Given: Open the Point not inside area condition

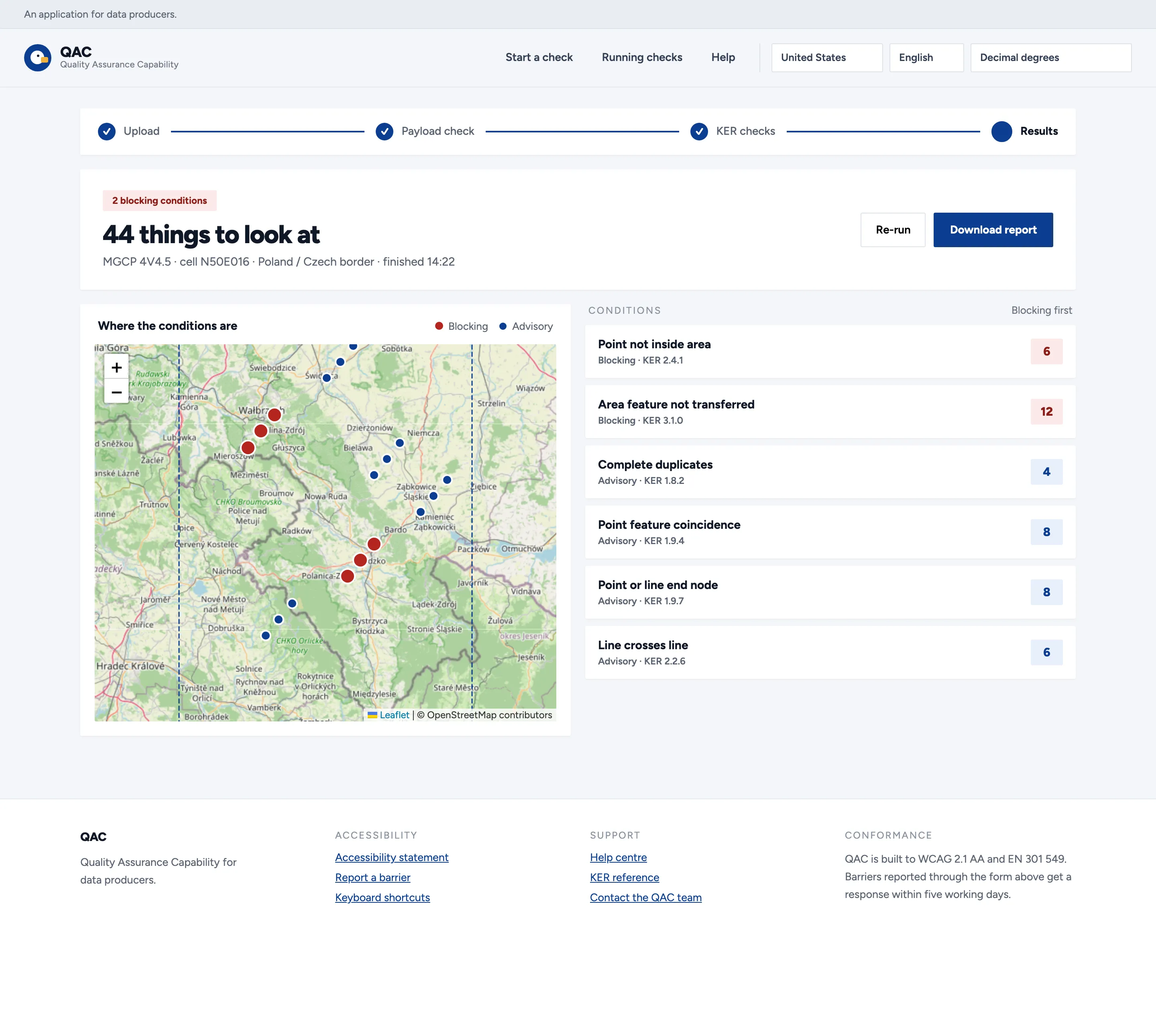Looking at the screenshot, I should [x=830, y=351].
